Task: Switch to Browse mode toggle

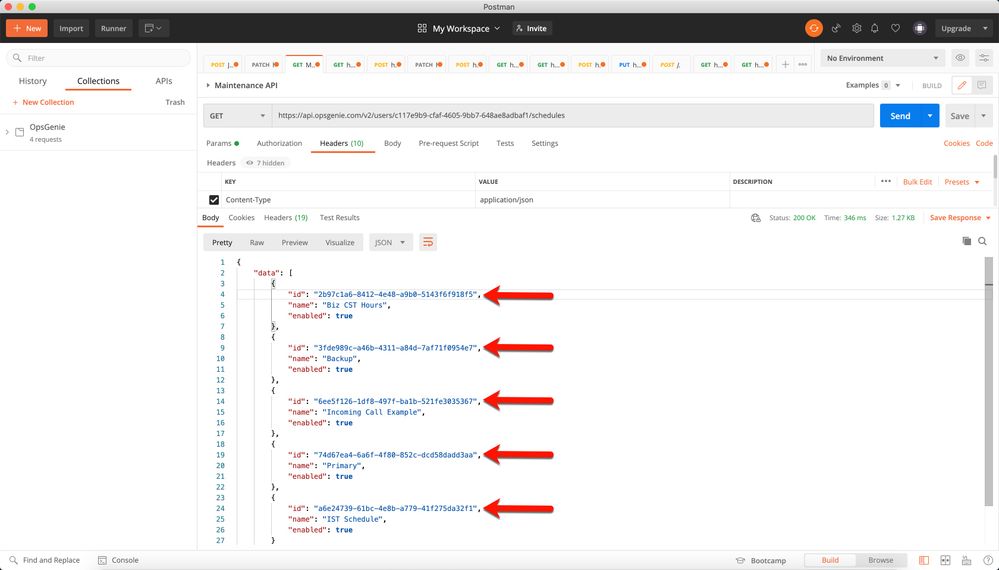Action: point(881,560)
